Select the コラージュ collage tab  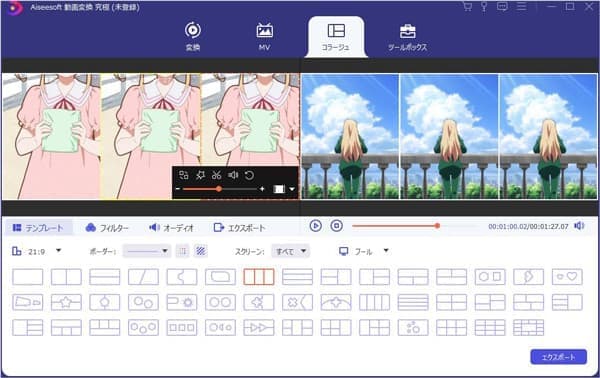(336, 37)
